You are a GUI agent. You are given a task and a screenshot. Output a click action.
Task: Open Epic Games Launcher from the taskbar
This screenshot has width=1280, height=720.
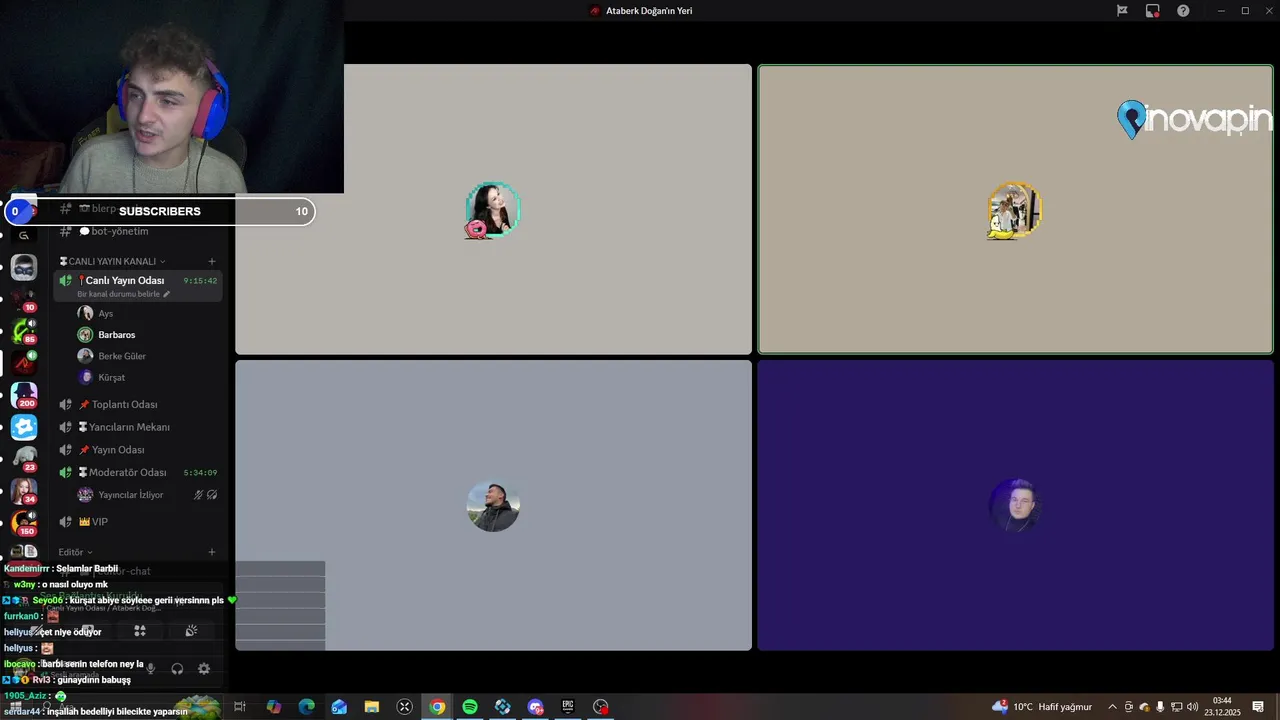(568, 707)
